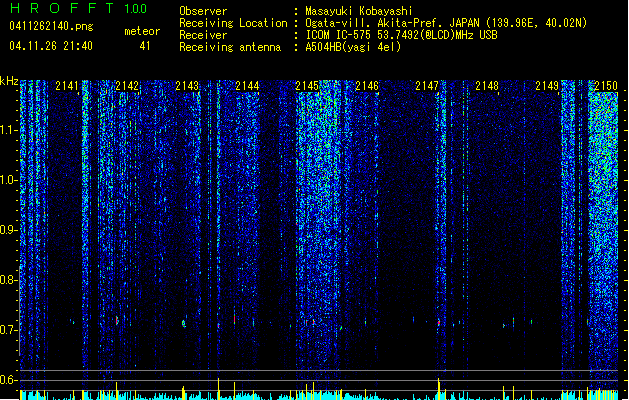Select the file name 0411262140.png
The image size is (629, 400).
point(51,26)
